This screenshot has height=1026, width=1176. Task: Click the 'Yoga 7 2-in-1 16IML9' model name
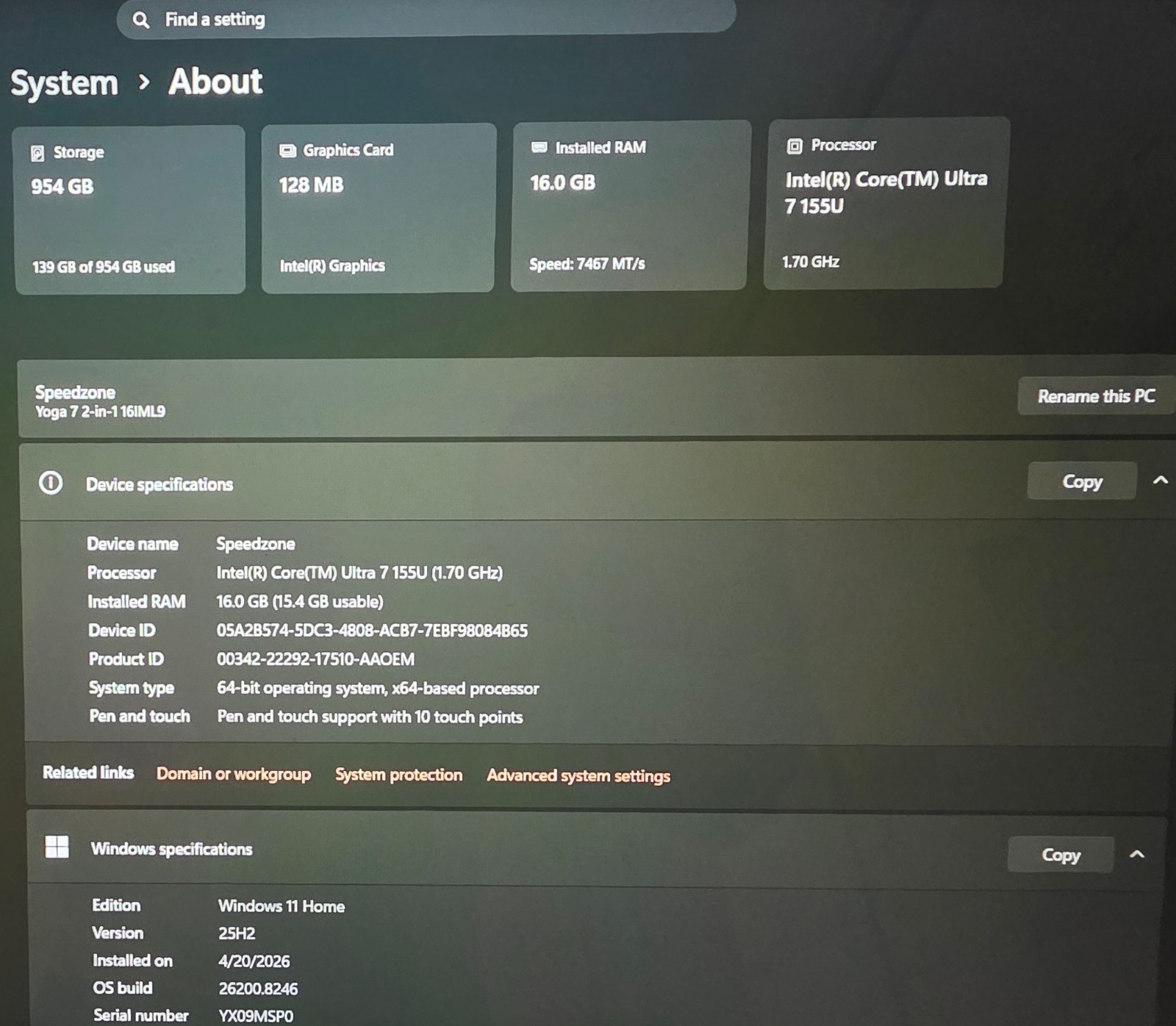point(101,412)
